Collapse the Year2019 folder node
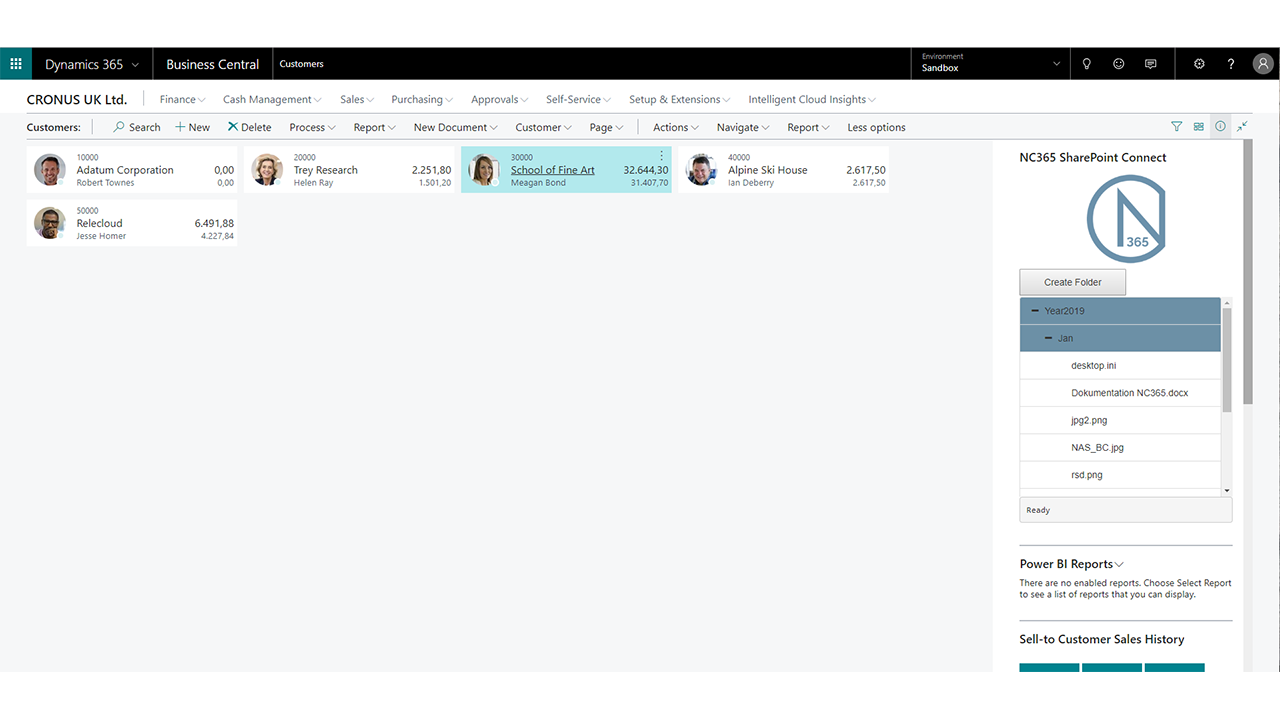This screenshot has width=1280, height=720. [1035, 311]
